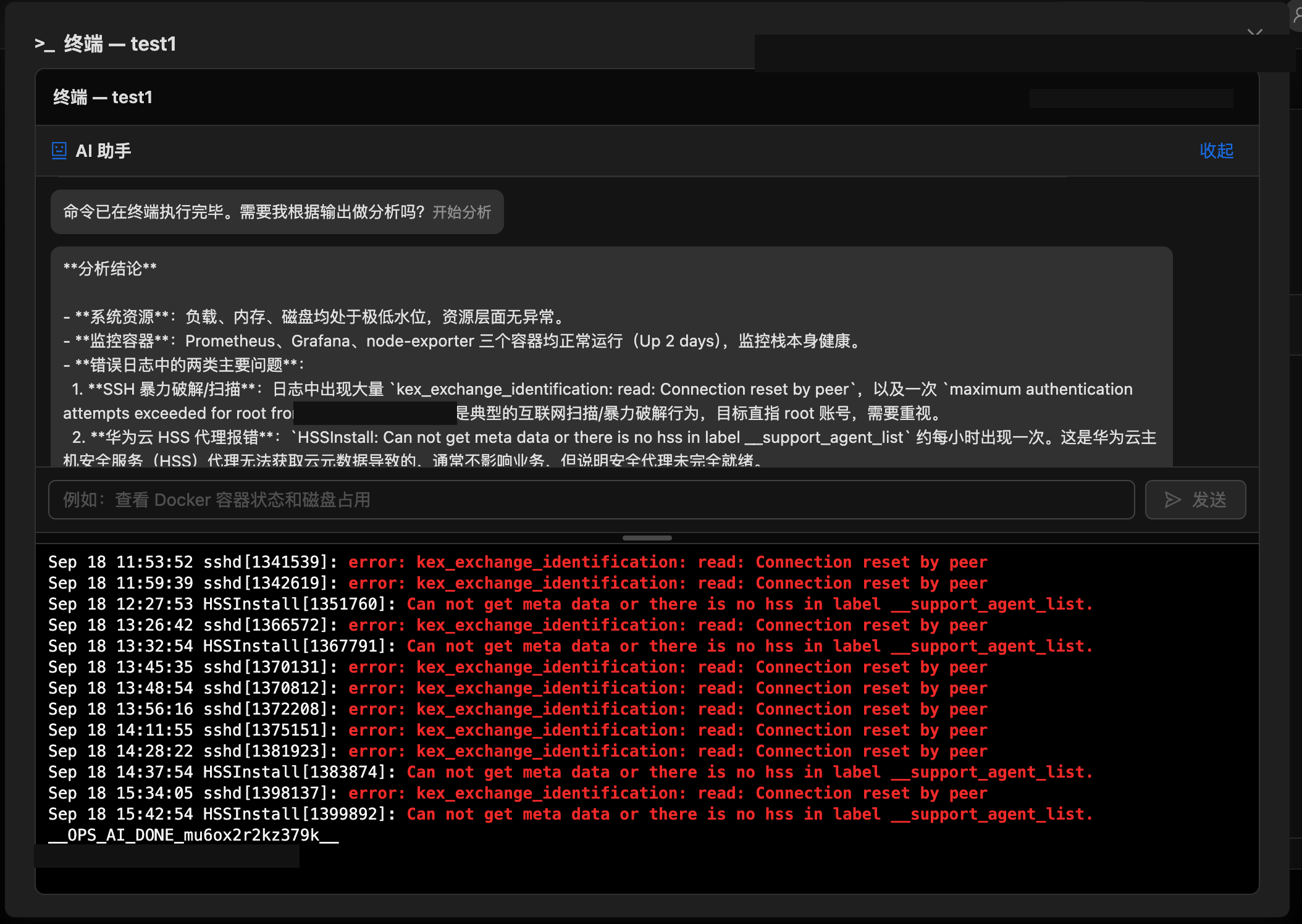
Task: Click log line Sep 18 14:28:22 sshd[1381923]
Action: pyautogui.click(x=518, y=751)
